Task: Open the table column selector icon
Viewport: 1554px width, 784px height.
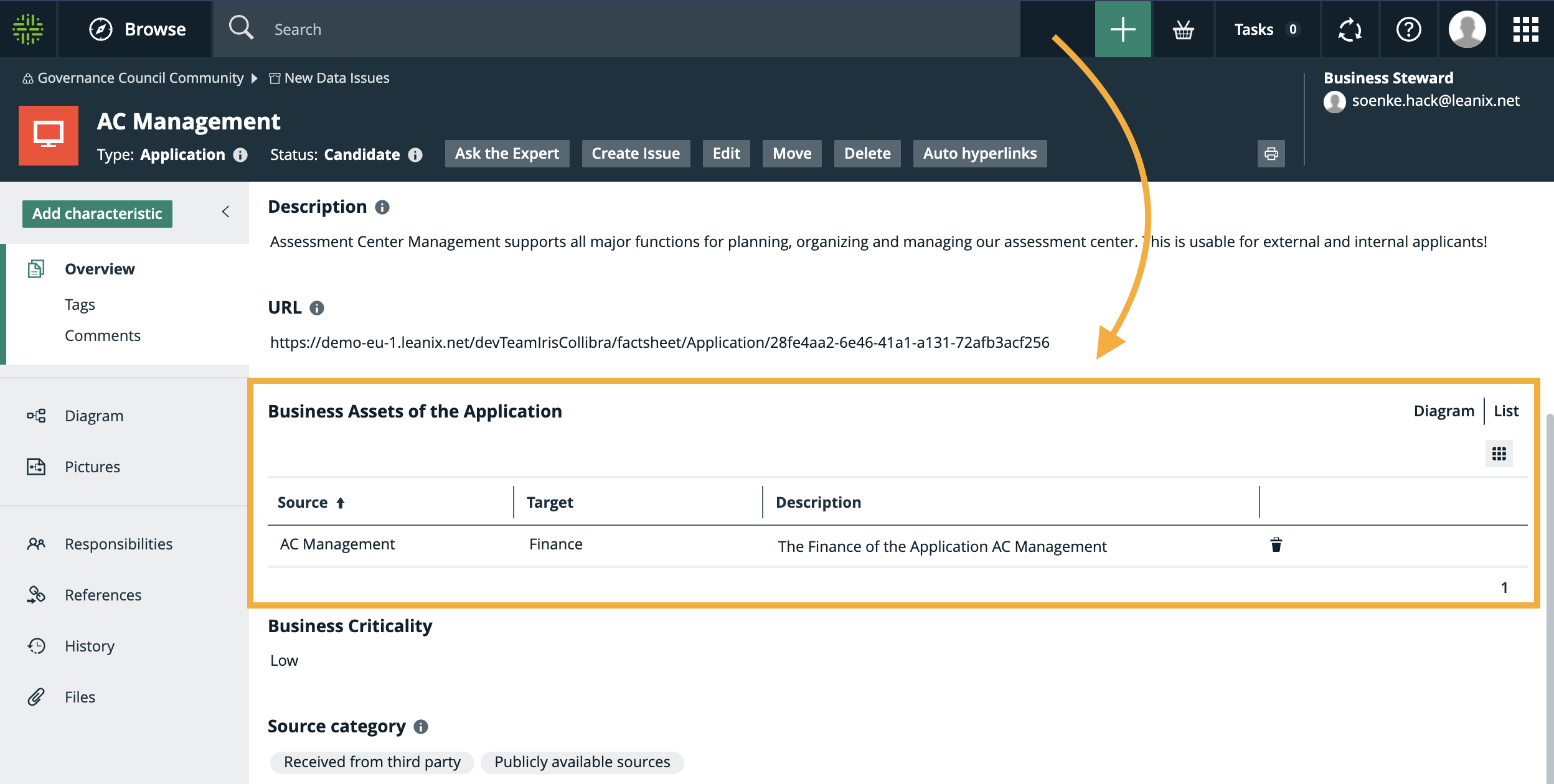Action: pos(1499,454)
